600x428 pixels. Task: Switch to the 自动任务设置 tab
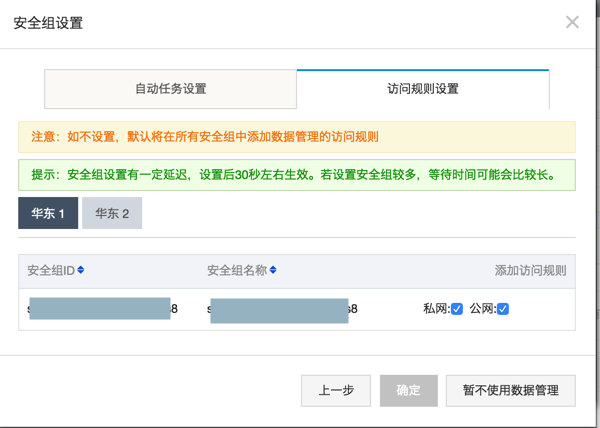[170, 89]
